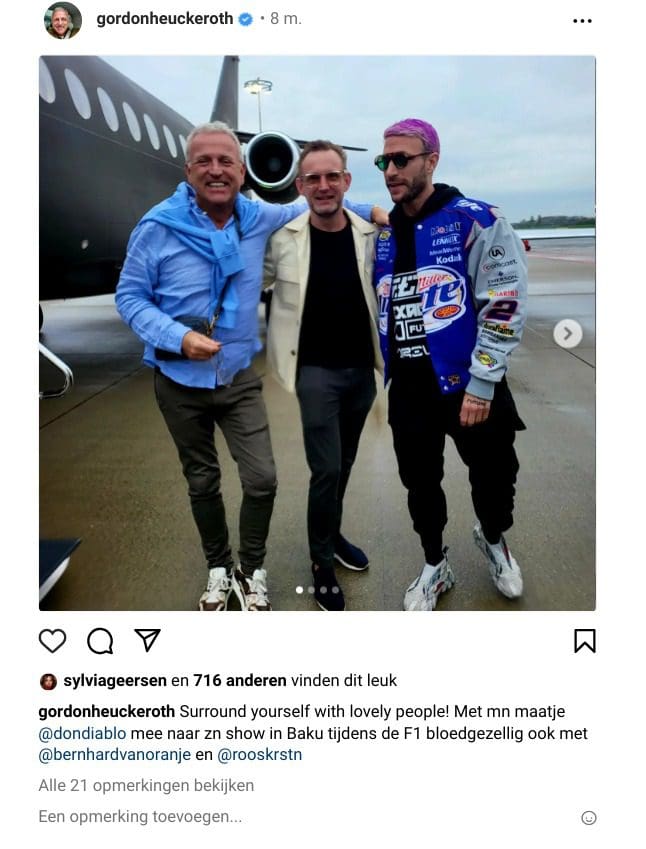The image size is (646, 849).
Task: Open the @dondiablo mention
Action: (82, 734)
